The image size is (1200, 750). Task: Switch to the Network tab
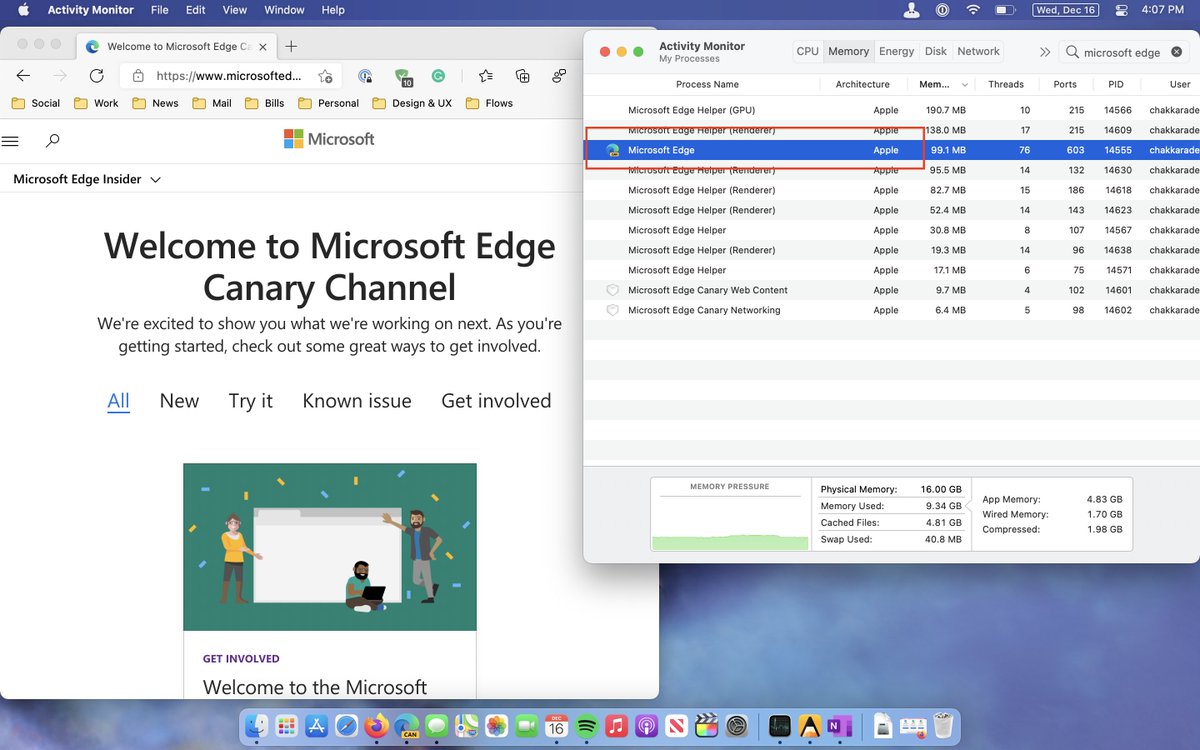[978, 51]
